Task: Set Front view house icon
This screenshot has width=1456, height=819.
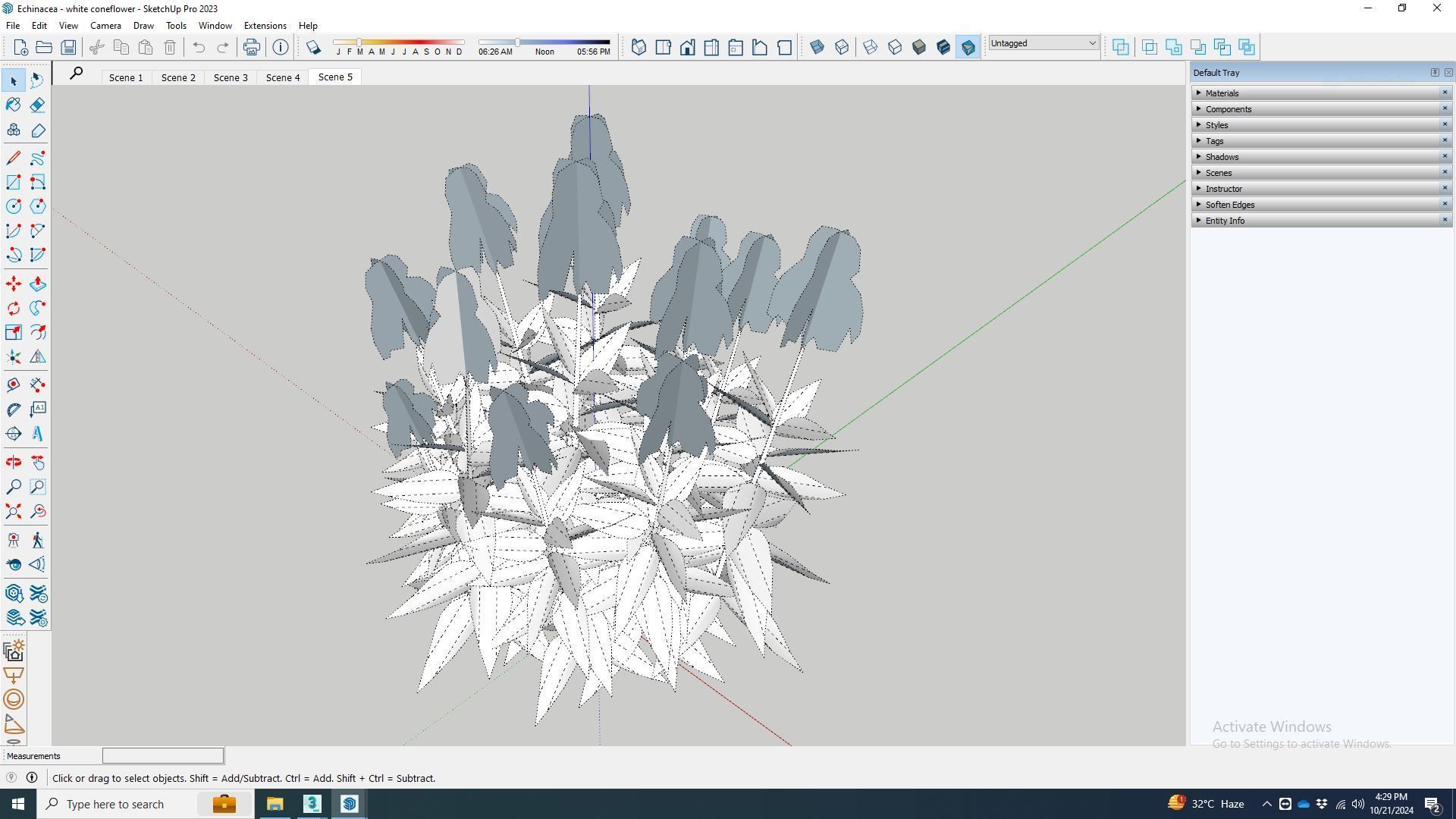Action: click(x=687, y=47)
